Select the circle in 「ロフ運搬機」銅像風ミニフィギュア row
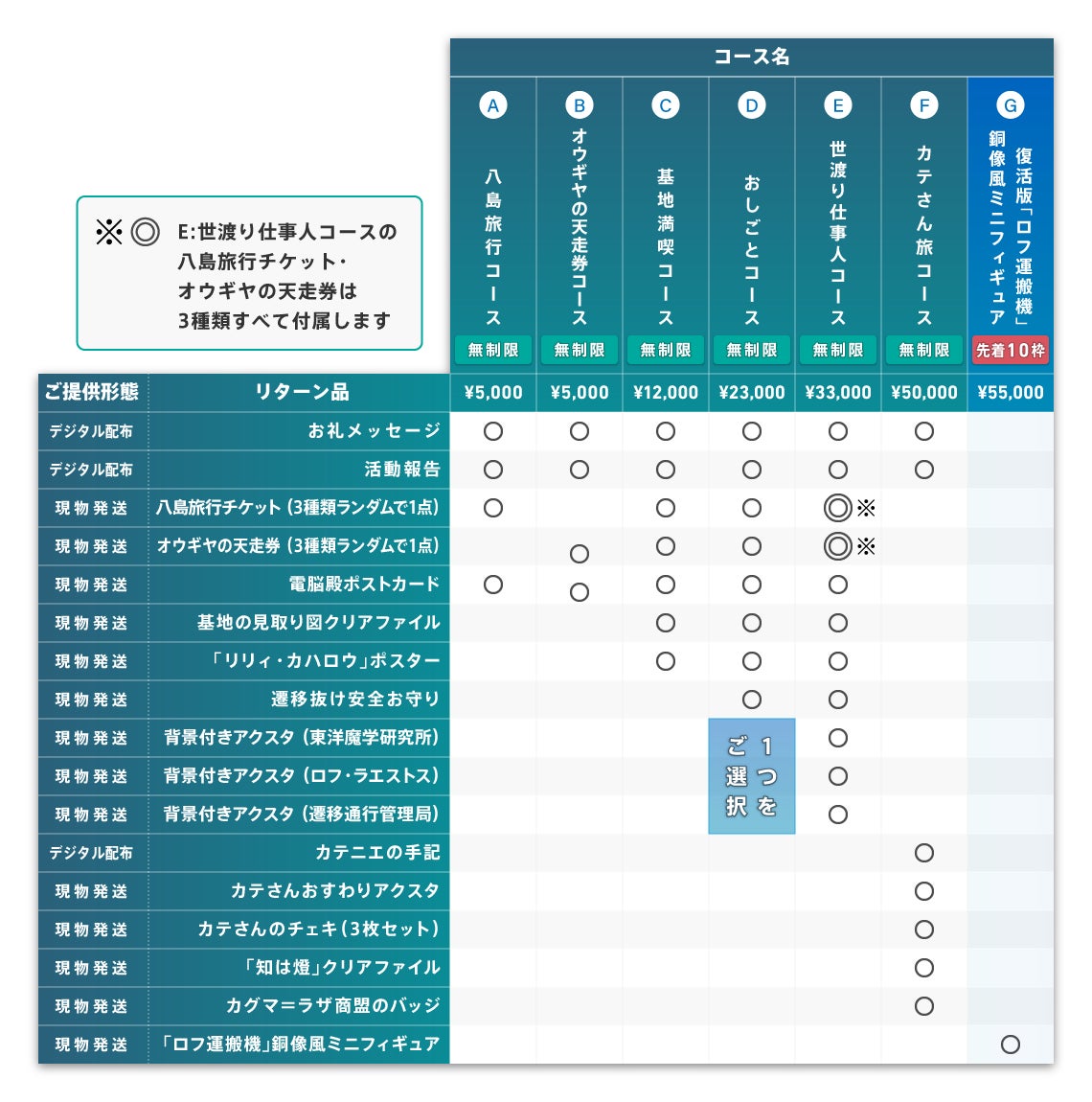The width and height of the screenshot is (1092, 1102). coord(1010,1045)
